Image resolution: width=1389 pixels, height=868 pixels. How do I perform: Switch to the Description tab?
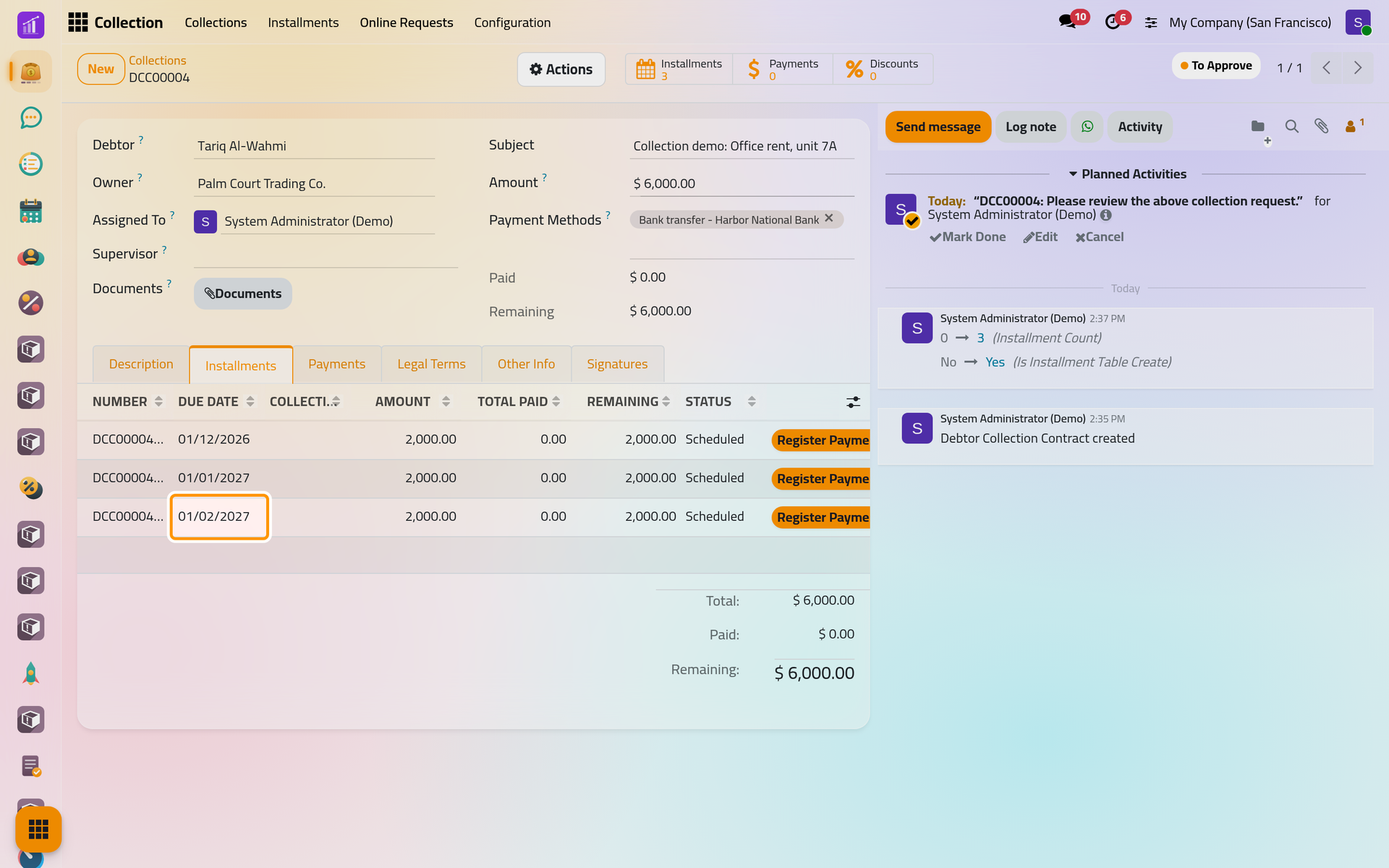(141, 364)
